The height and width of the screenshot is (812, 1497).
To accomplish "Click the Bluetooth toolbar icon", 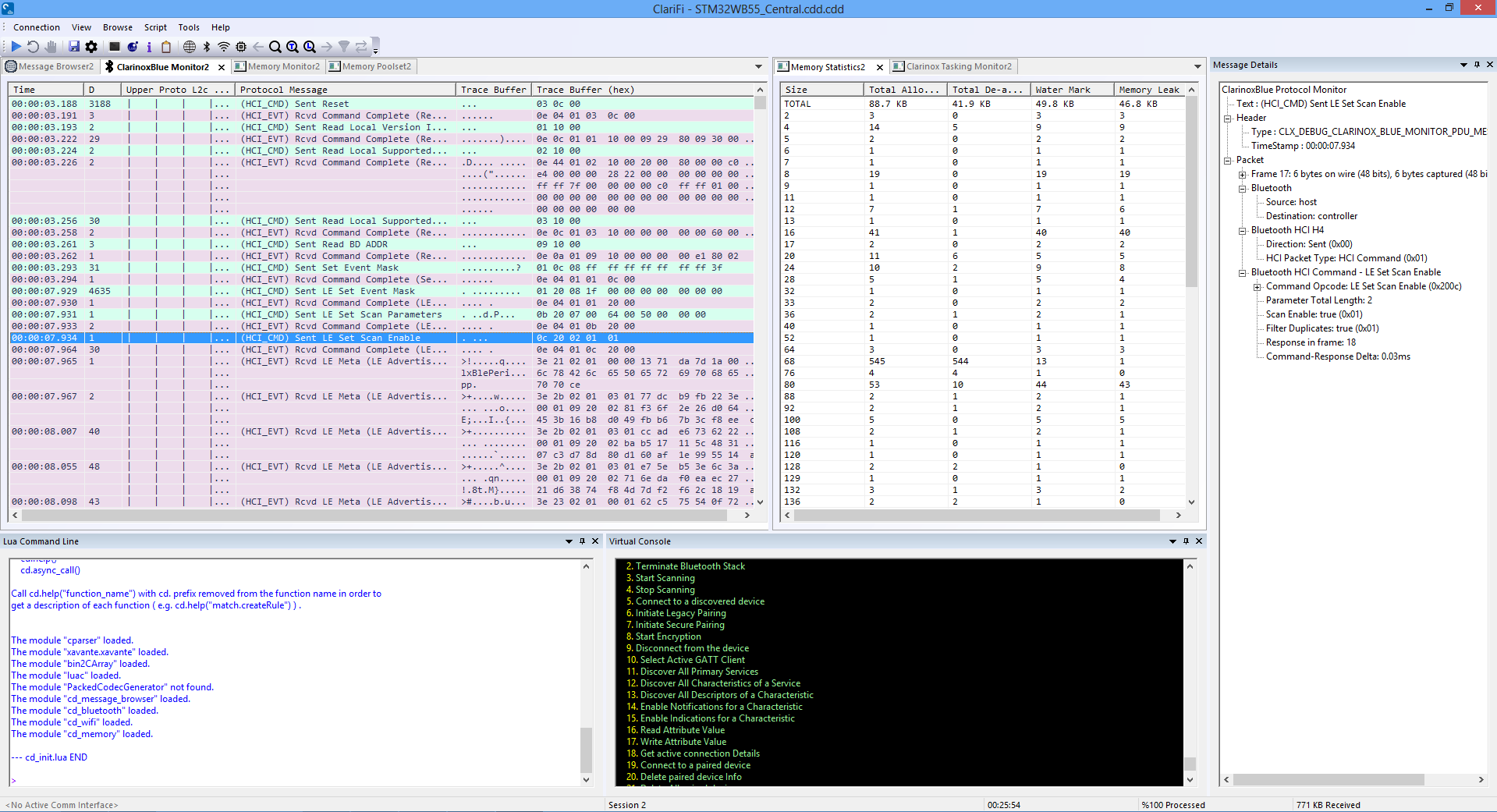I will click(206, 47).
